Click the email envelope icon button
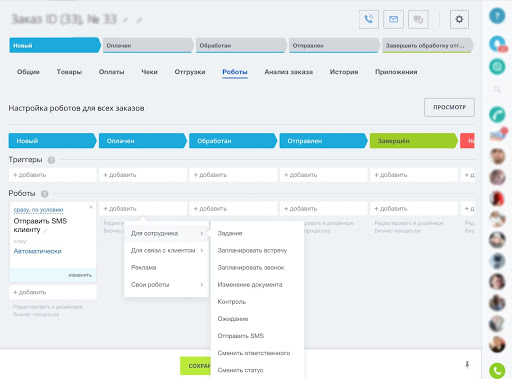This screenshot has width=512, height=379. (x=393, y=19)
